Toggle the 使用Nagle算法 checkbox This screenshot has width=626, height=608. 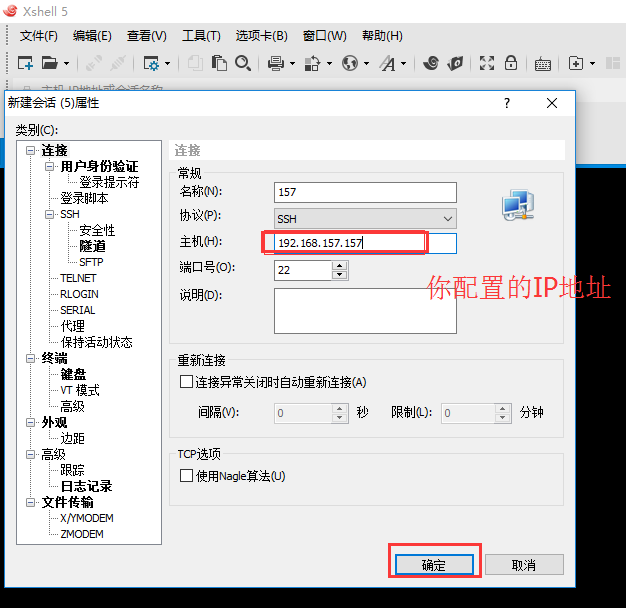tap(186, 476)
